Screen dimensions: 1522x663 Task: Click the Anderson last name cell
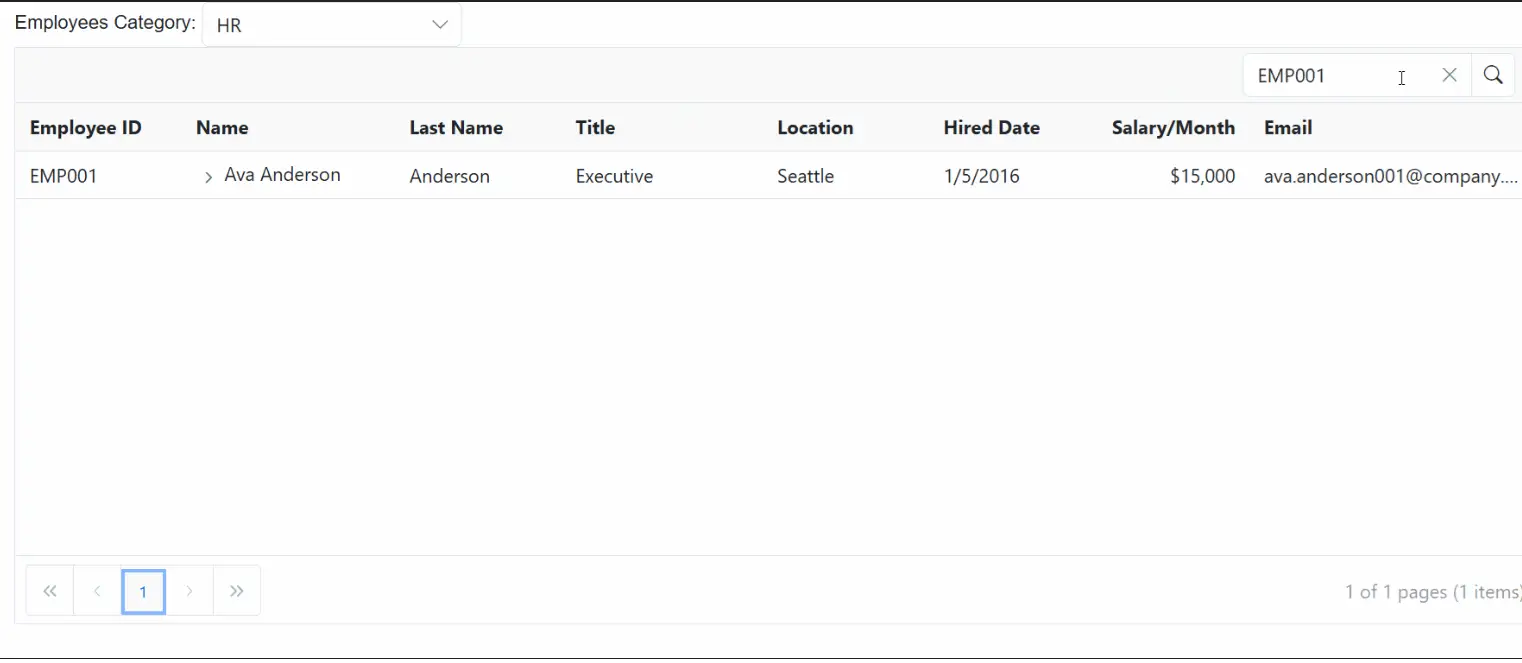pos(450,177)
